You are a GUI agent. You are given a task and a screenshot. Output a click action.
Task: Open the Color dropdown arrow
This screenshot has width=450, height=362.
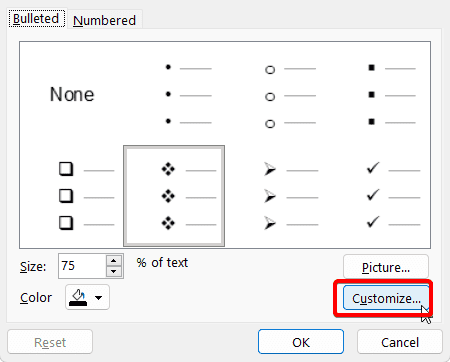click(x=98, y=297)
